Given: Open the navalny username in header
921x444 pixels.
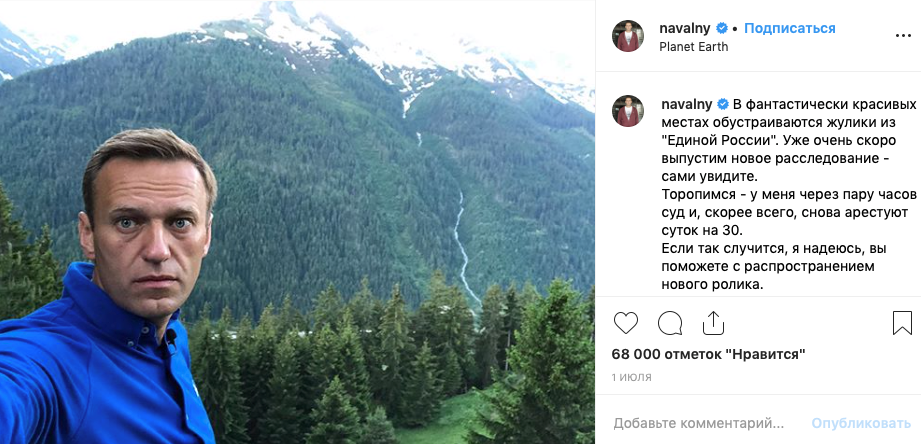Looking at the screenshot, I should [685, 28].
